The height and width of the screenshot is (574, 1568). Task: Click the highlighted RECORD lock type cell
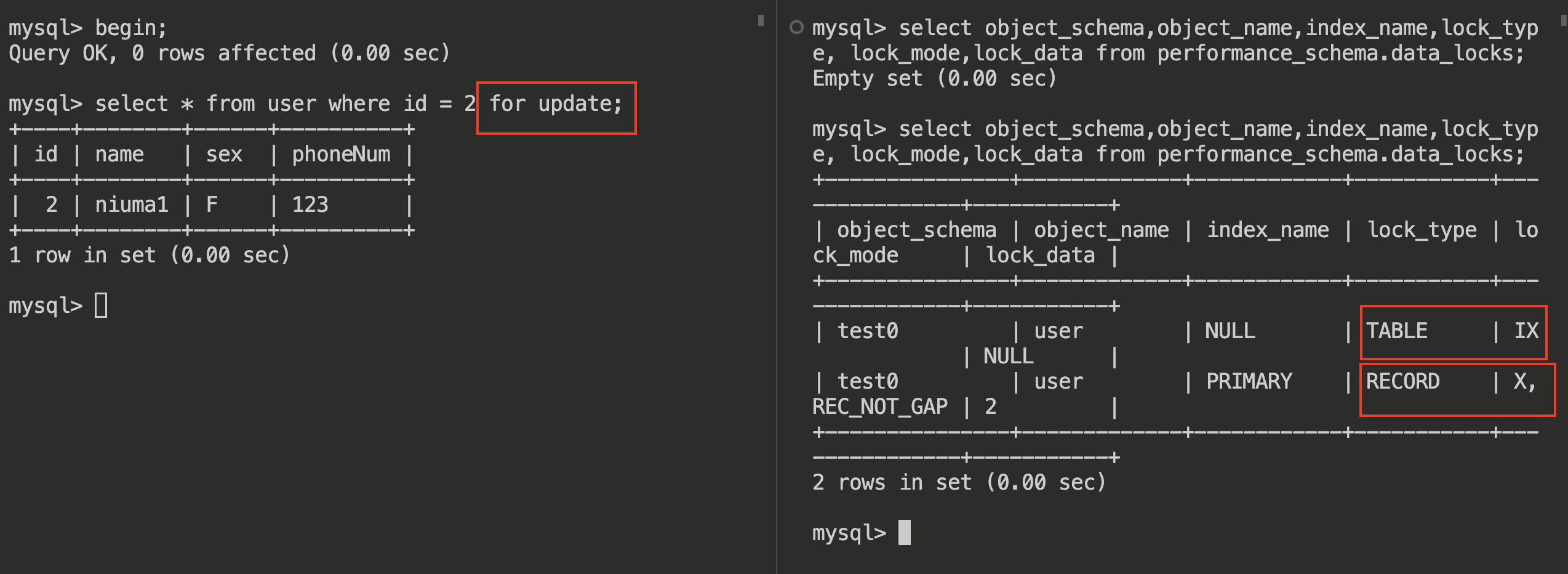pyautogui.click(x=1402, y=382)
